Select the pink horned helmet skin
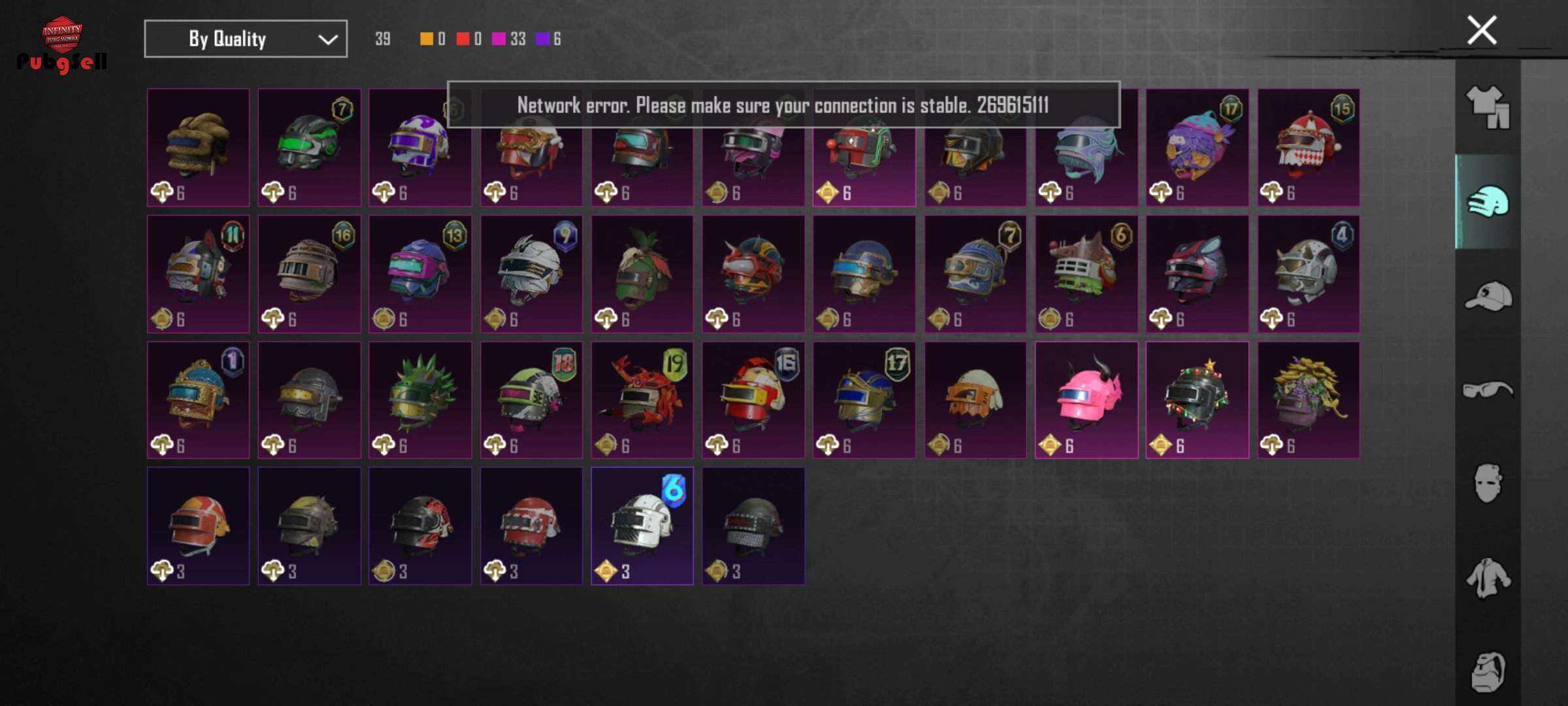This screenshot has height=706, width=1568. [x=1086, y=400]
